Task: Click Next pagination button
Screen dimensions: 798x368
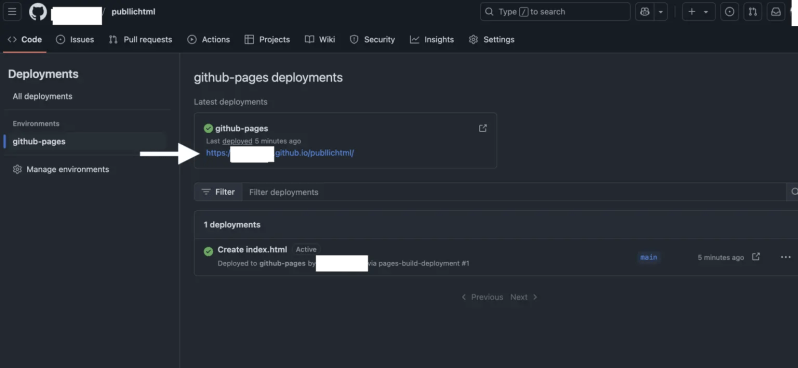Action: (524, 297)
